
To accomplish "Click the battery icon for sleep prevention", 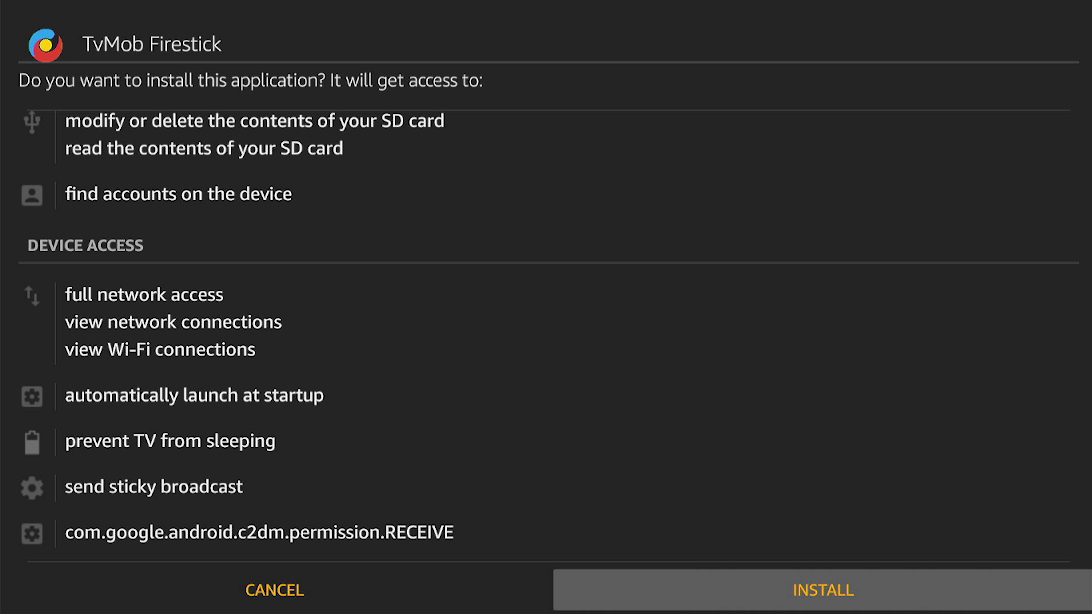I will [x=32, y=442].
